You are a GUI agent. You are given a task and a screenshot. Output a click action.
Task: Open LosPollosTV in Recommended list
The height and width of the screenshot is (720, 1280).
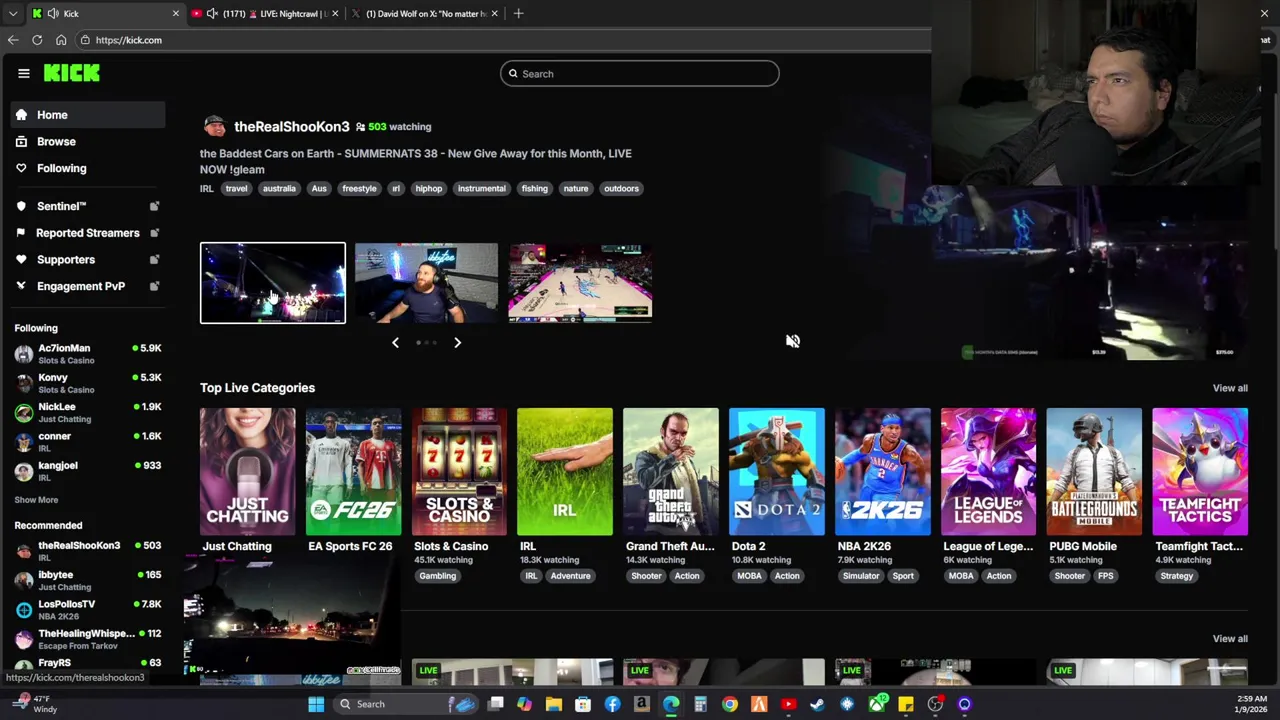pyautogui.click(x=88, y=609)
